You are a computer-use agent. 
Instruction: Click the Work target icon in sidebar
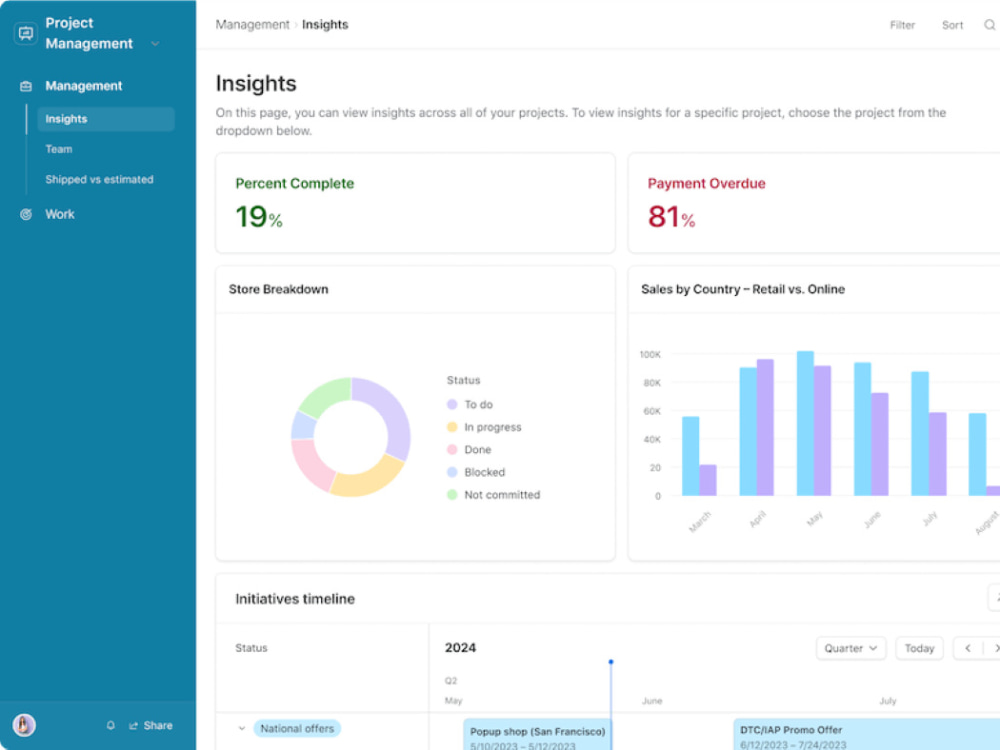(26, 214)
